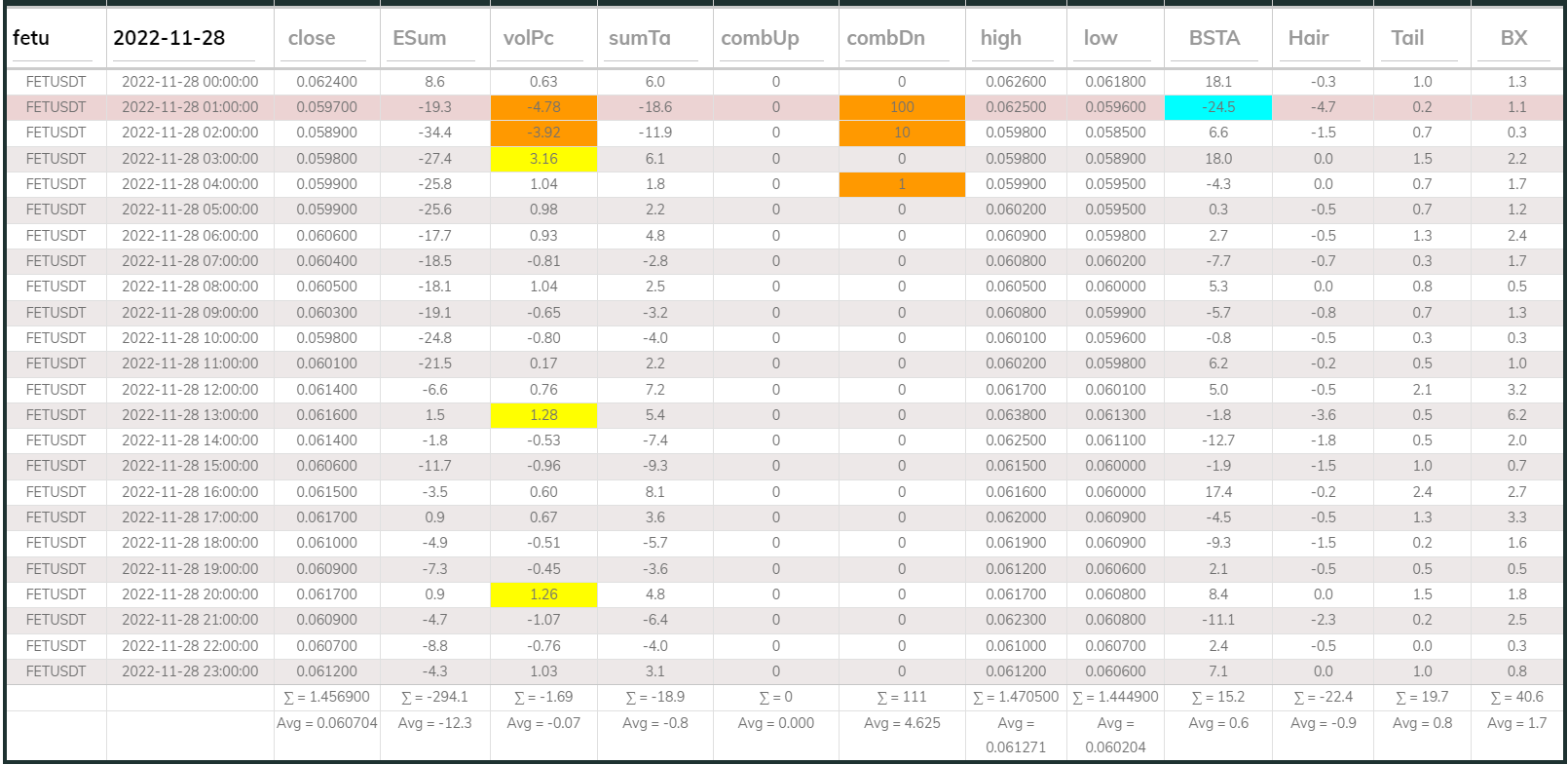1568x765 pixels.
Task: Click Hair value -4.7
Action: (1323, 107)
